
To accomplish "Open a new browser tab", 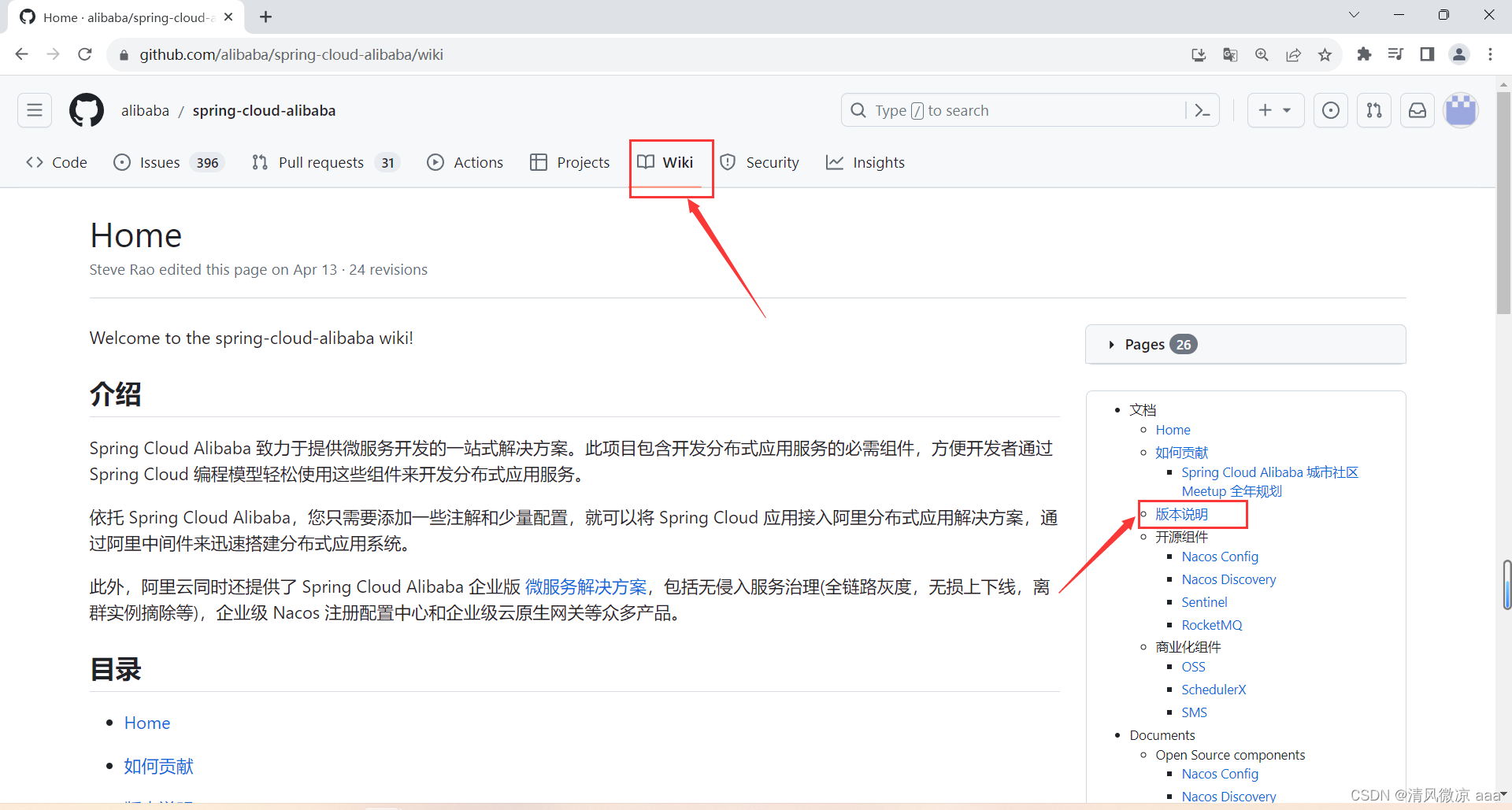I will (266, 17).
